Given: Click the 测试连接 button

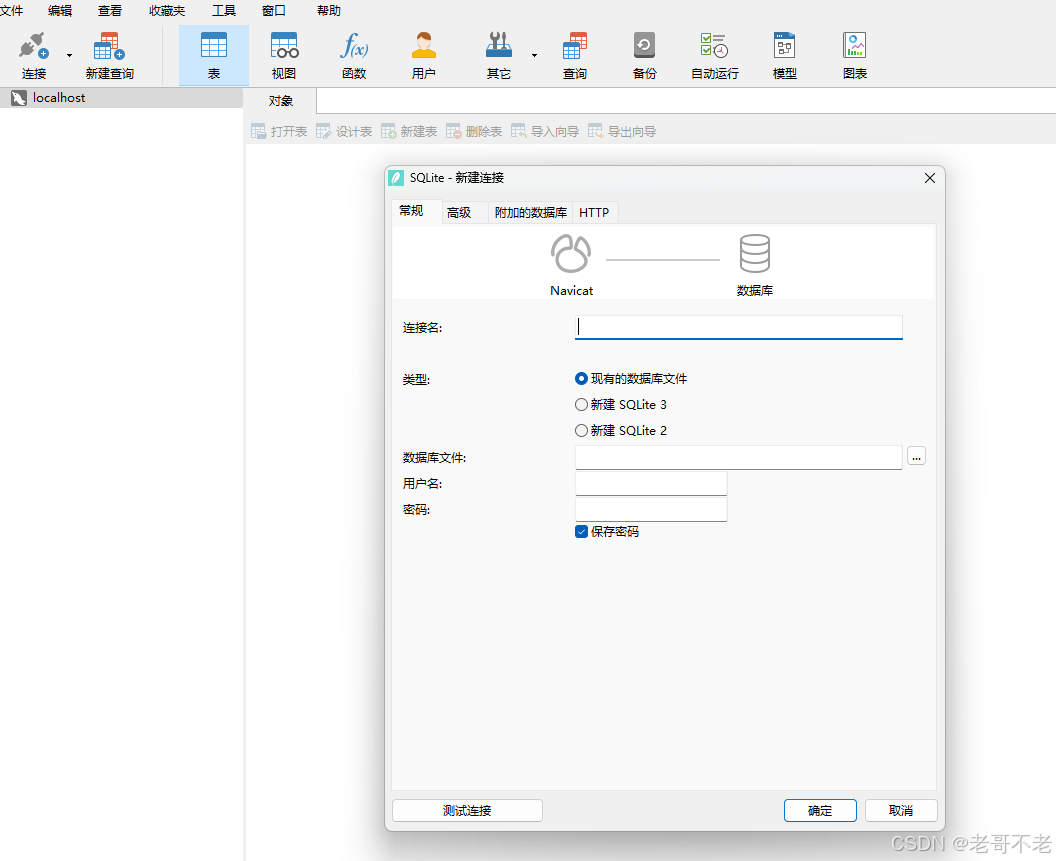Looking at the screenshot, I should click(x=467, y=810).
